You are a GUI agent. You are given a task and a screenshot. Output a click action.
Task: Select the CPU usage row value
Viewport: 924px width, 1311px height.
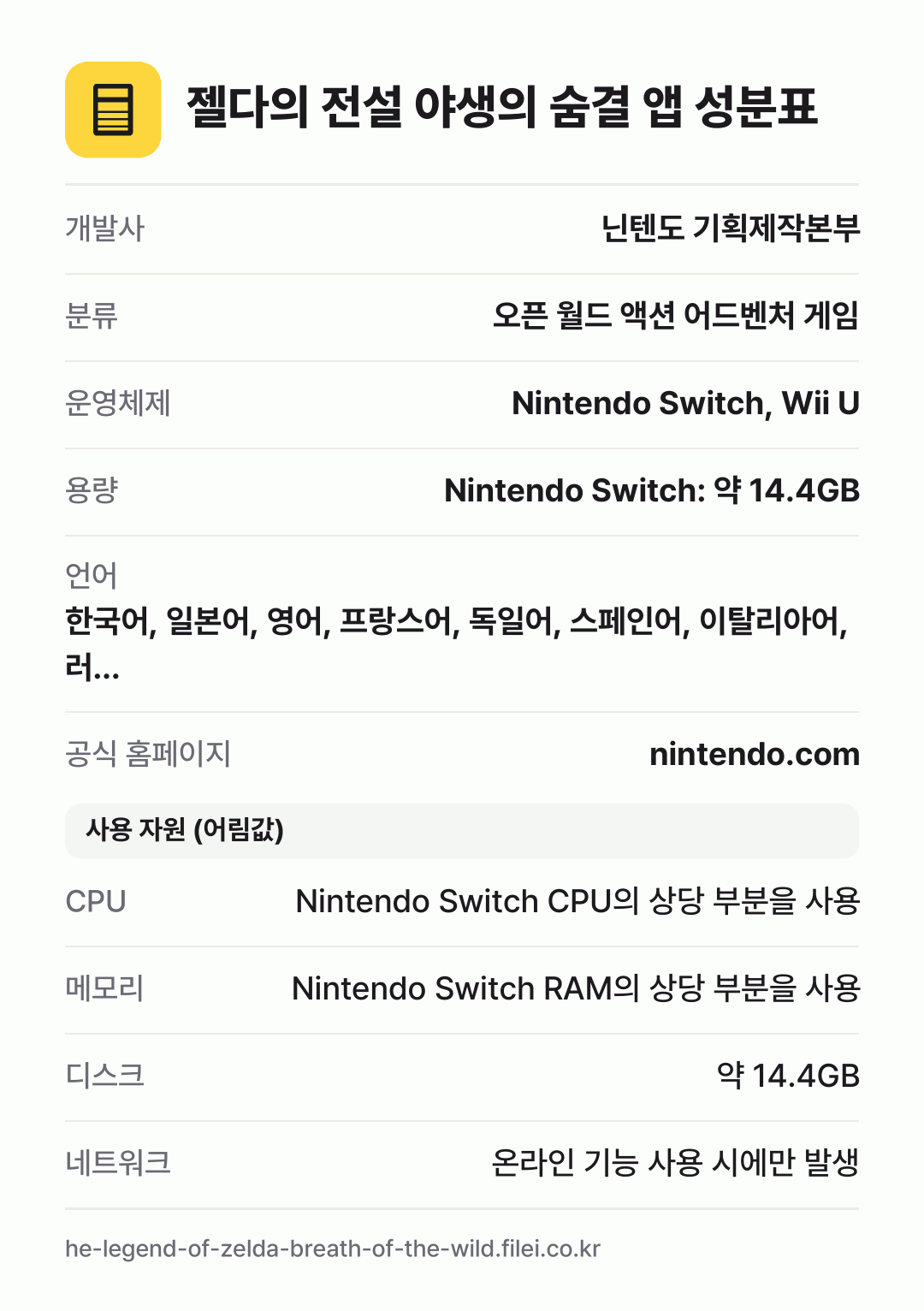577,901
